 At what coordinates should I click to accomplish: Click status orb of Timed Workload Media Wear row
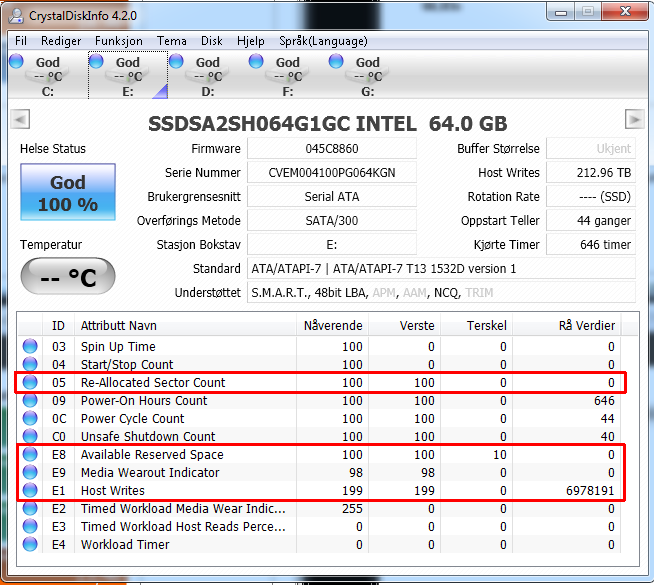pyautogui.click(x=30, y=508)
